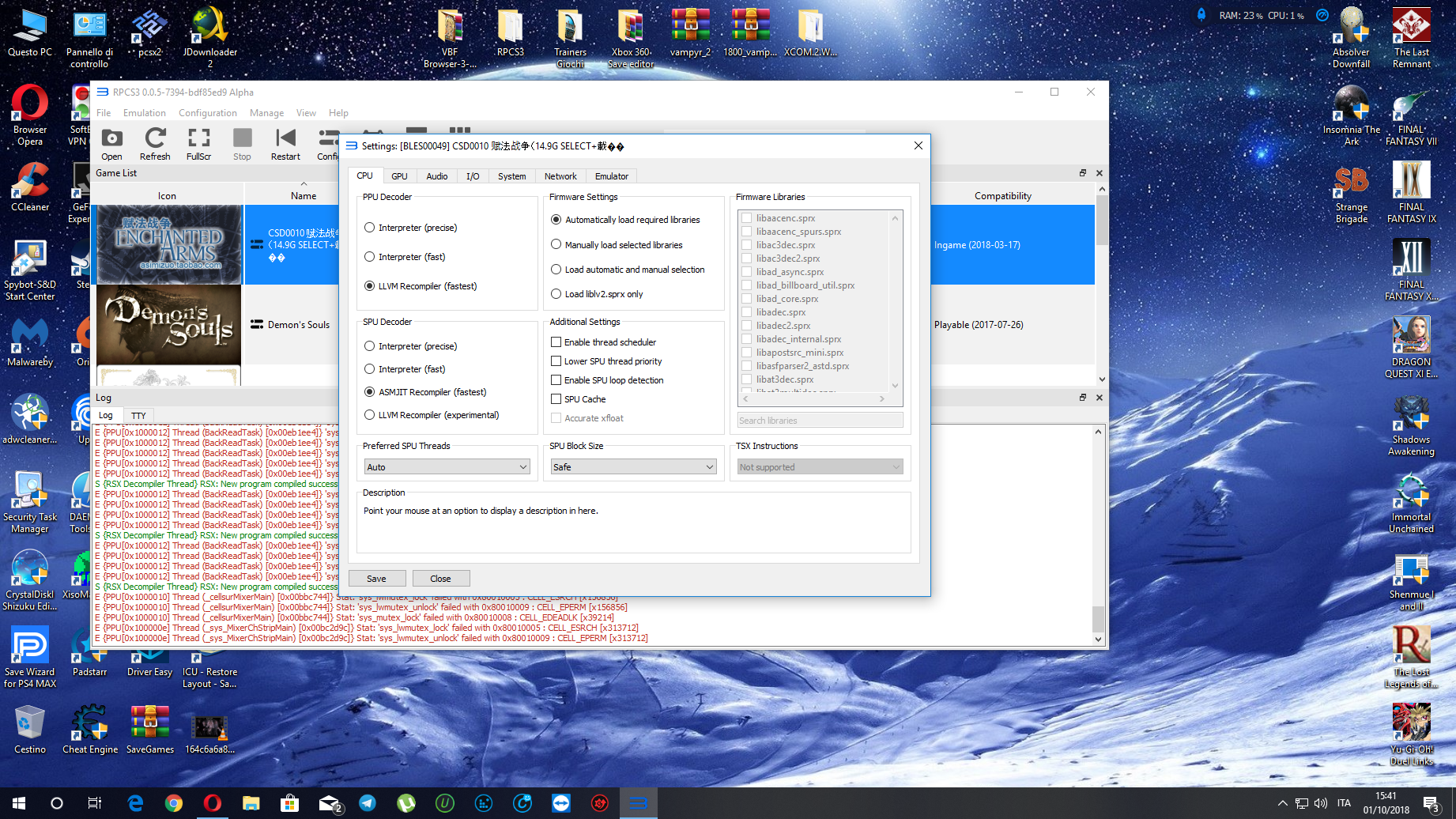Open the Emulator settings tab
The image size is (1456, 819).
(x=612, y=176)
